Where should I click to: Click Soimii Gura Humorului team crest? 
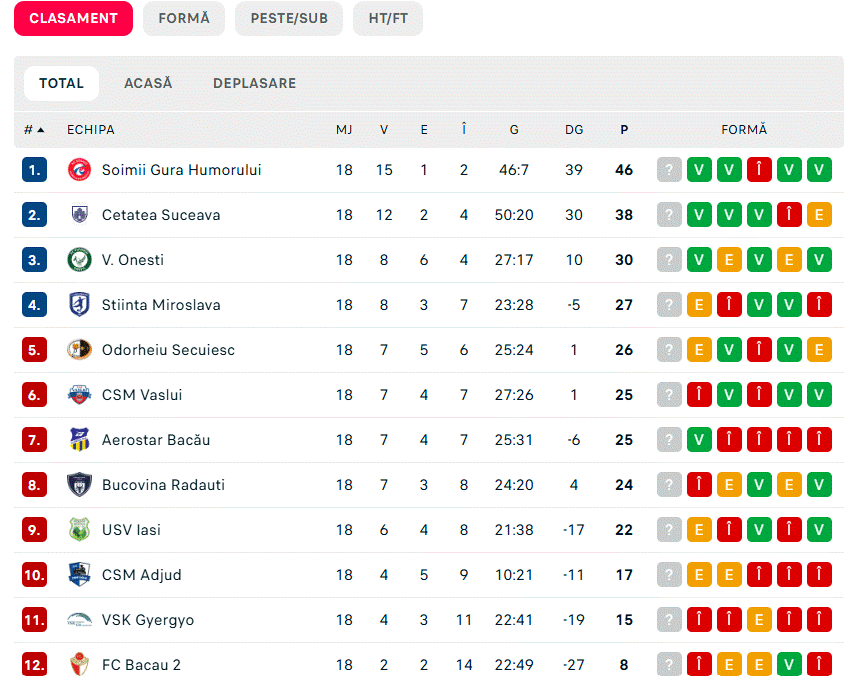coord(79,170)
